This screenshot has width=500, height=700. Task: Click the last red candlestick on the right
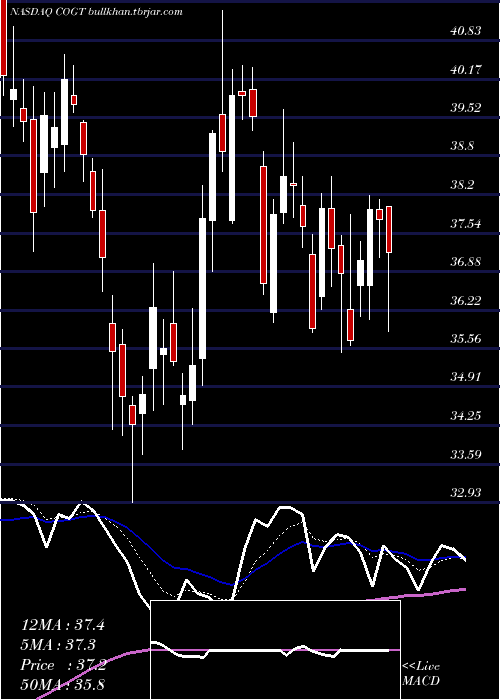tap(389, 229)
